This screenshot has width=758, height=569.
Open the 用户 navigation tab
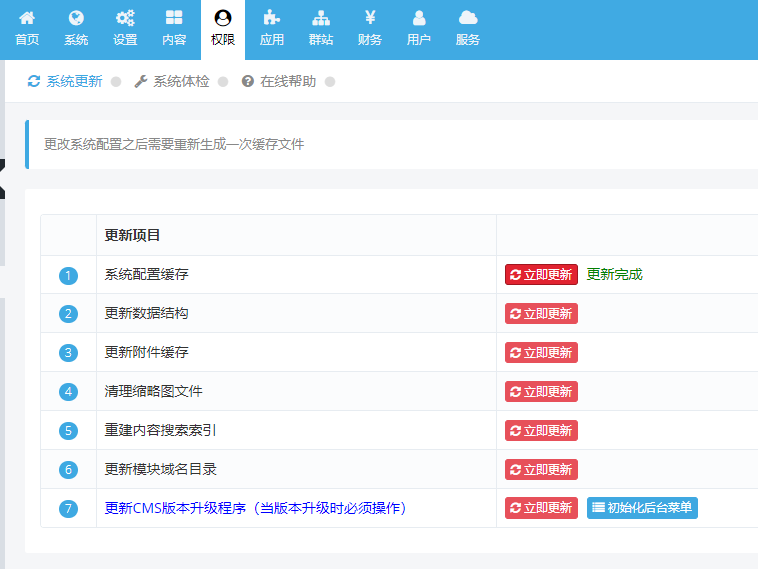click(x=419, y=29)
